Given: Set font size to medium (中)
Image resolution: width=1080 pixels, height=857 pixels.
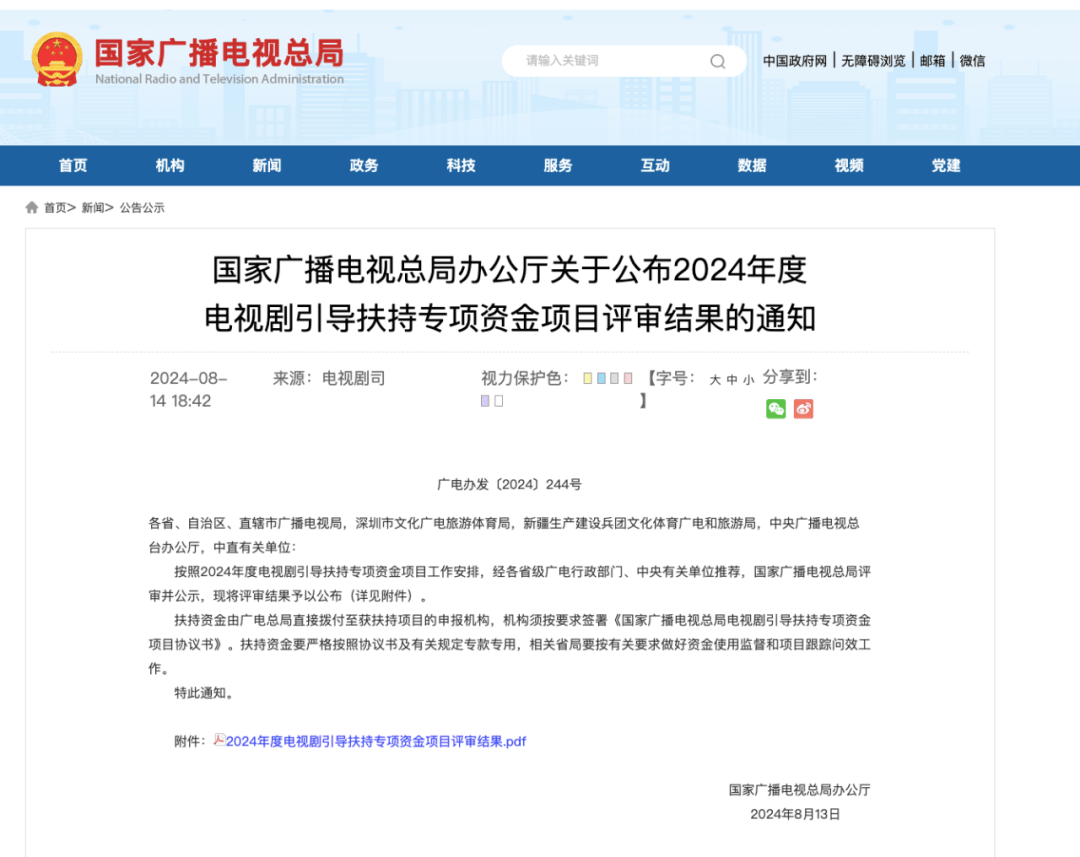Looking at the screenshot, I should point(732,380).
